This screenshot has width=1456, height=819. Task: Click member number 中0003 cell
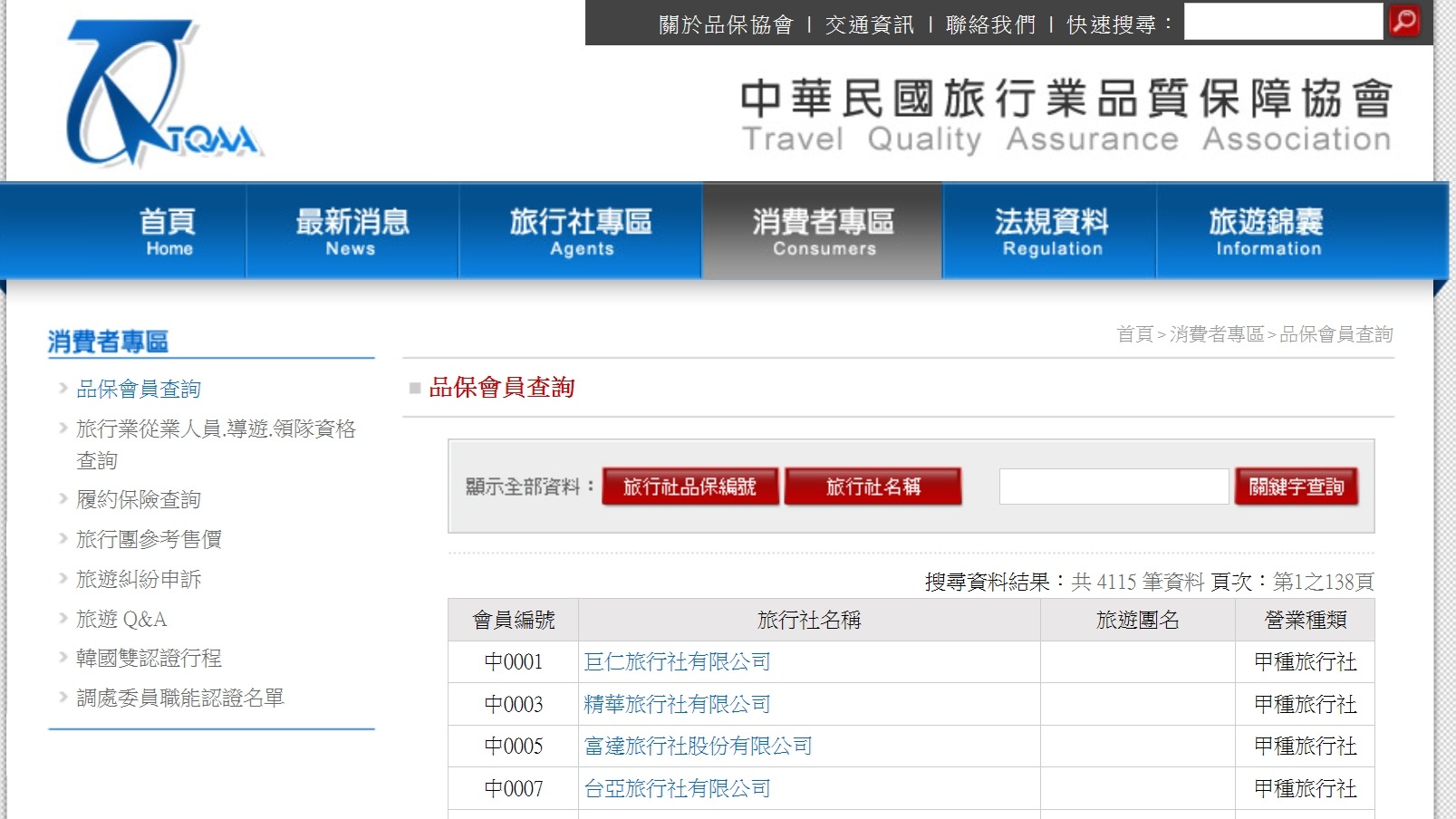tap(513, 704)
